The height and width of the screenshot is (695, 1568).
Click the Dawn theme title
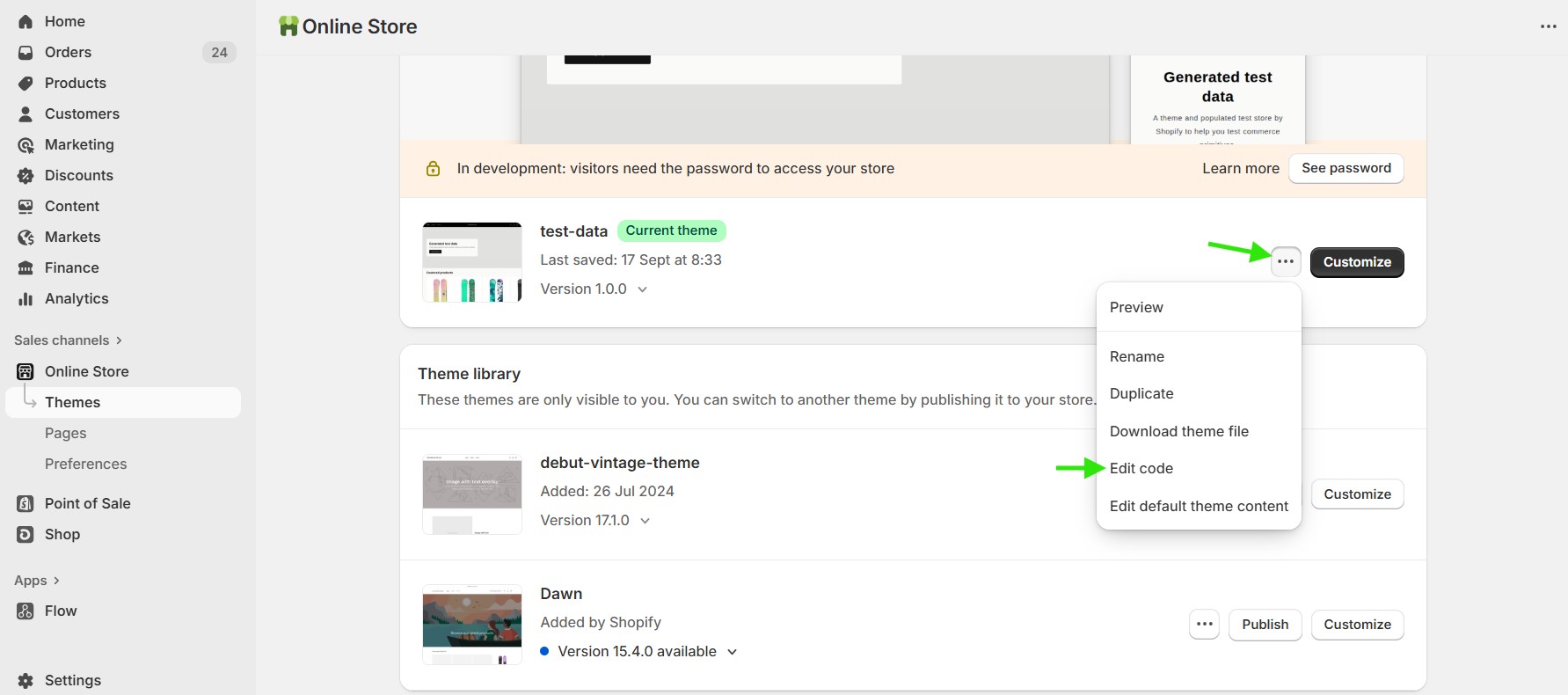point(561,594)
